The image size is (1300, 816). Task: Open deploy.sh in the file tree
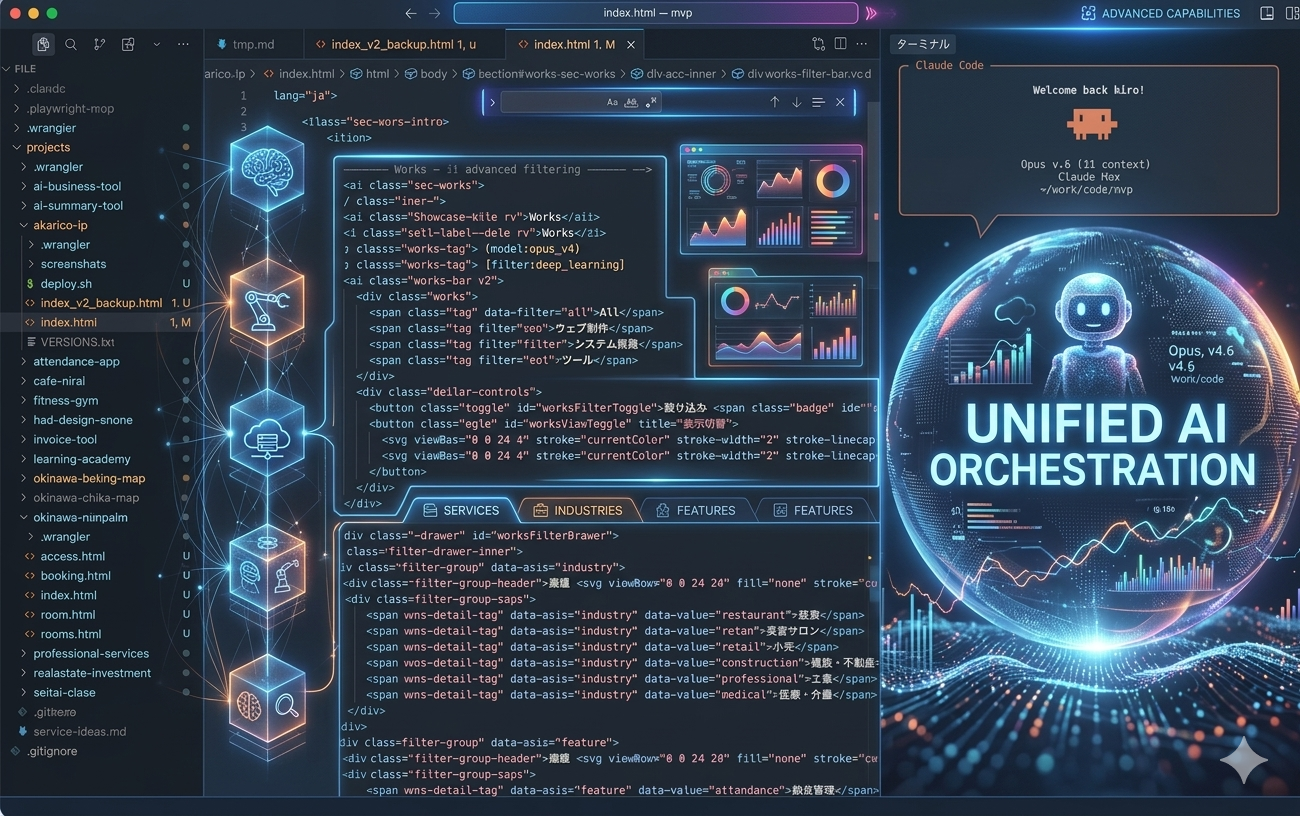pyautogui.click(x=66, y=284)
